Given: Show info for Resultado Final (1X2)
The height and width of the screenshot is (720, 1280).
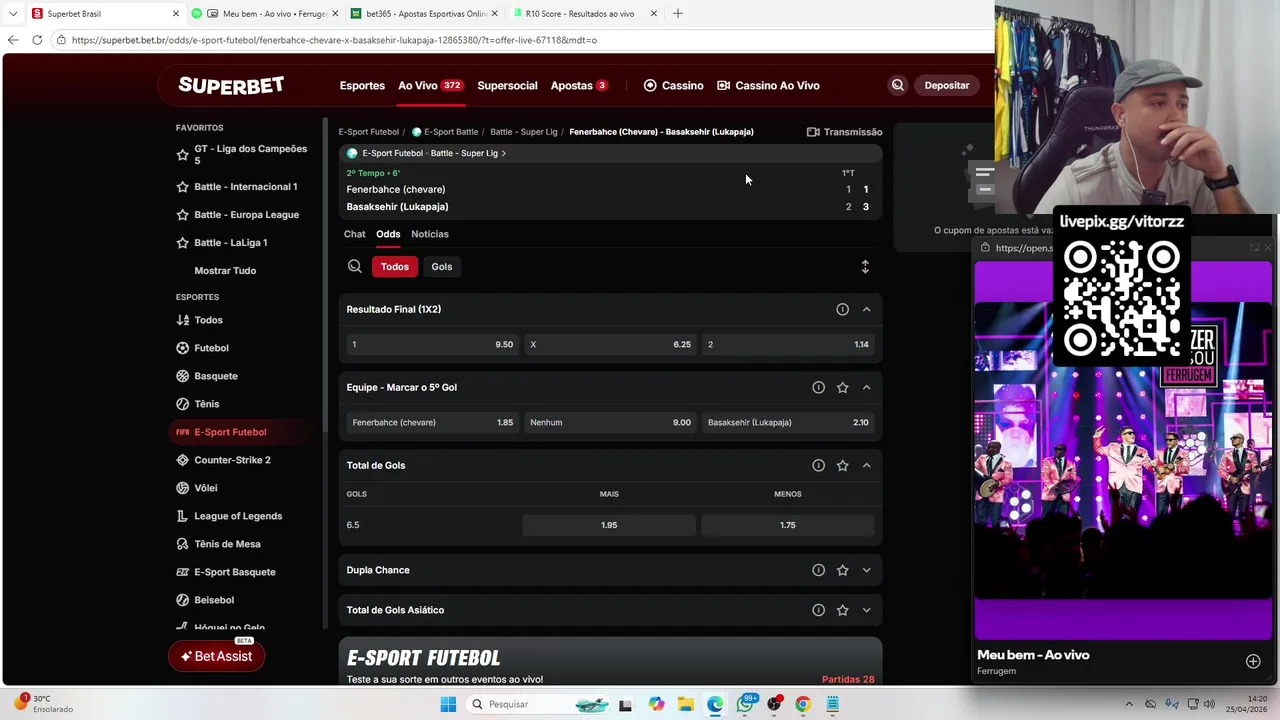Looking at the screenshot, I should click(842, 309).
